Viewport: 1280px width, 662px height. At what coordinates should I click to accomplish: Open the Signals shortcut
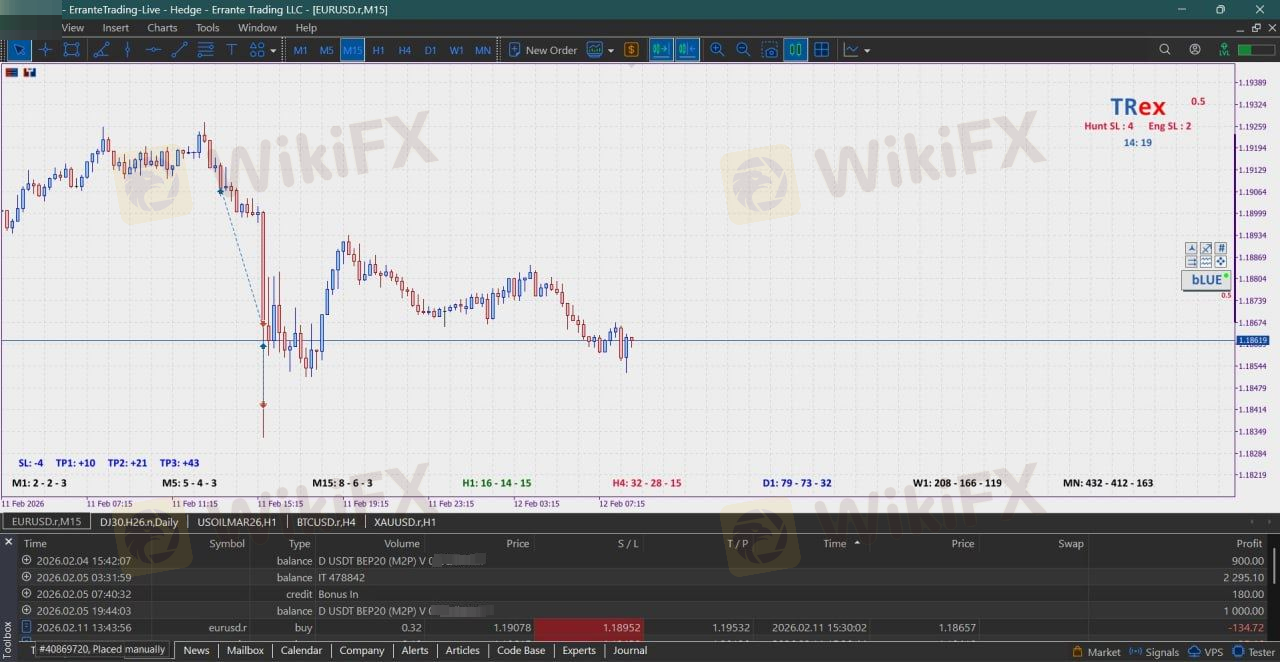click(1152, 652)
